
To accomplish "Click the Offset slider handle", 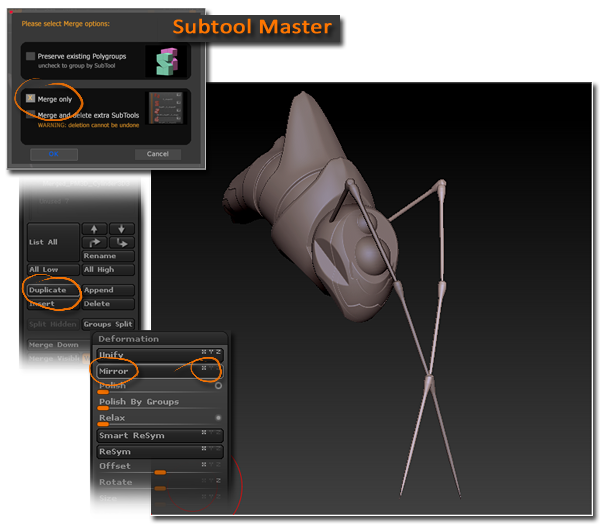I will (160, 472).
